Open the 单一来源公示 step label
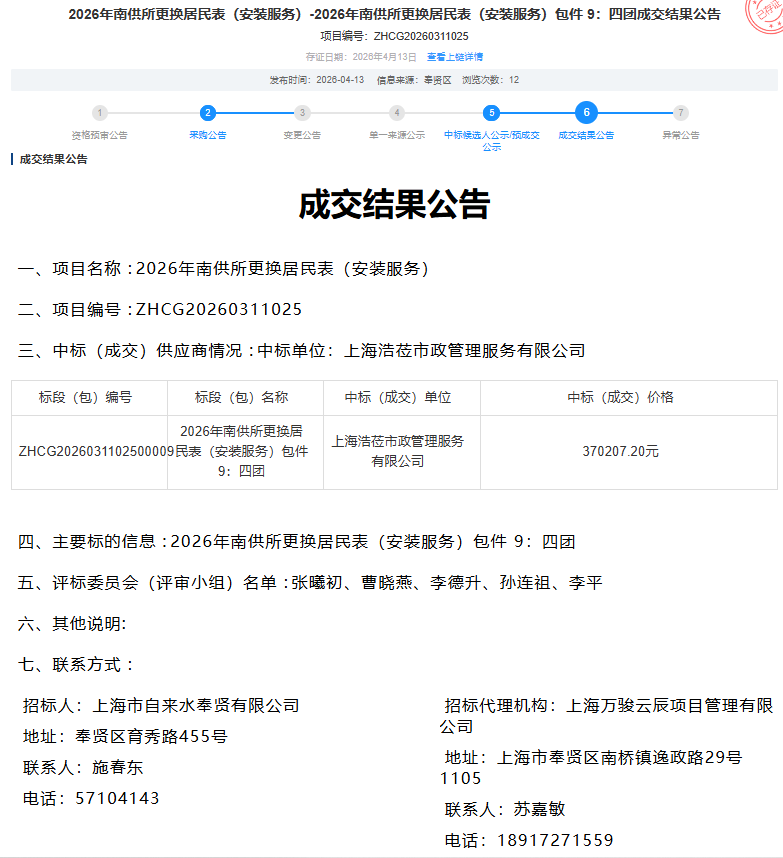 [x=397, y=135]
